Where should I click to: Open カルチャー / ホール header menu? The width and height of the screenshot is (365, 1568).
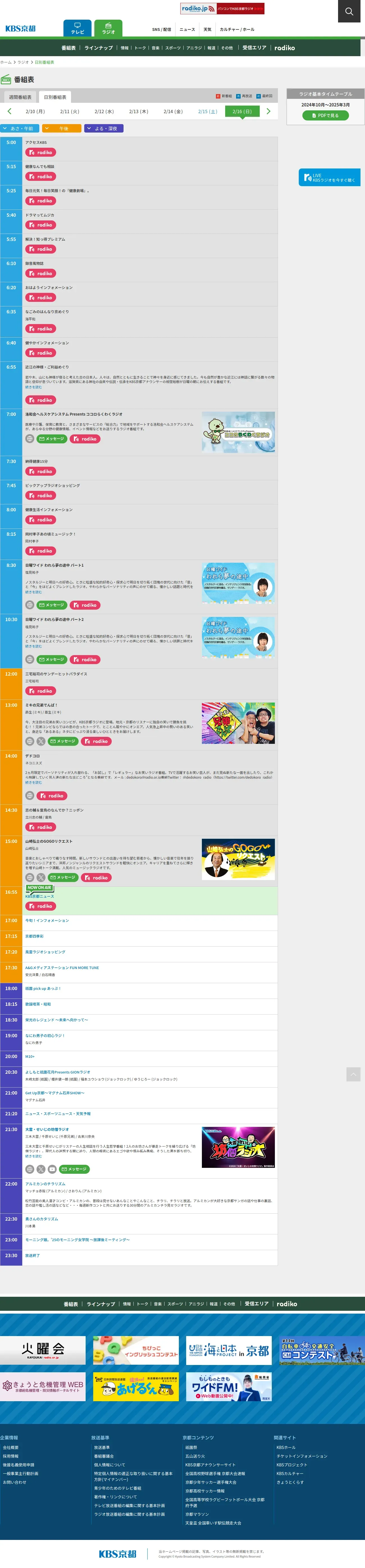click(237, 29)
